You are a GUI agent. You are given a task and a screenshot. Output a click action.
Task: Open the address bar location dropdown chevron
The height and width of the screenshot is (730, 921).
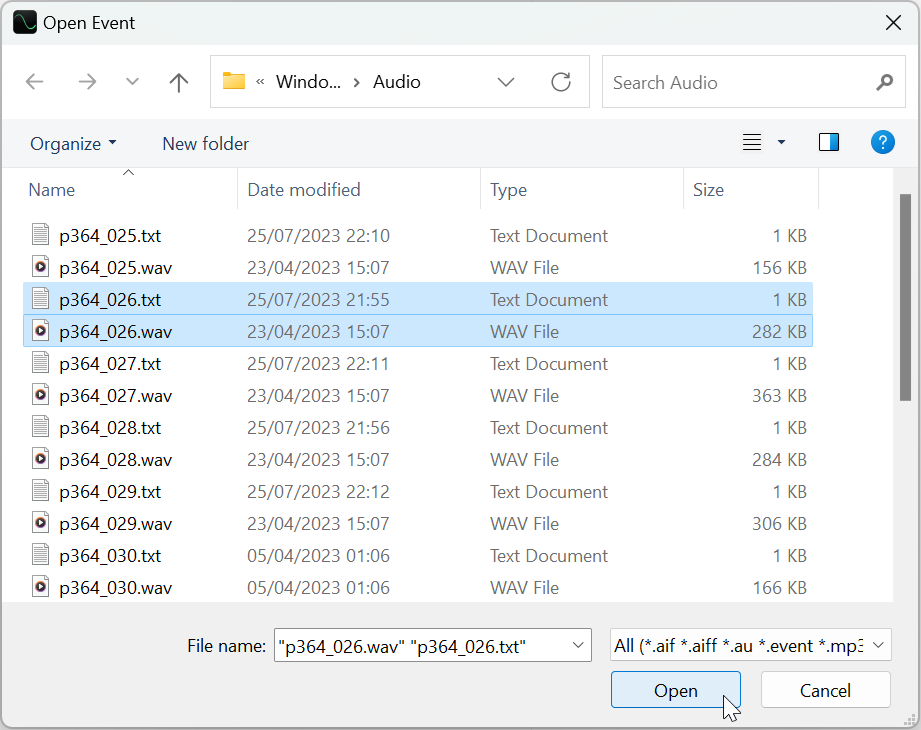[506, 82]
